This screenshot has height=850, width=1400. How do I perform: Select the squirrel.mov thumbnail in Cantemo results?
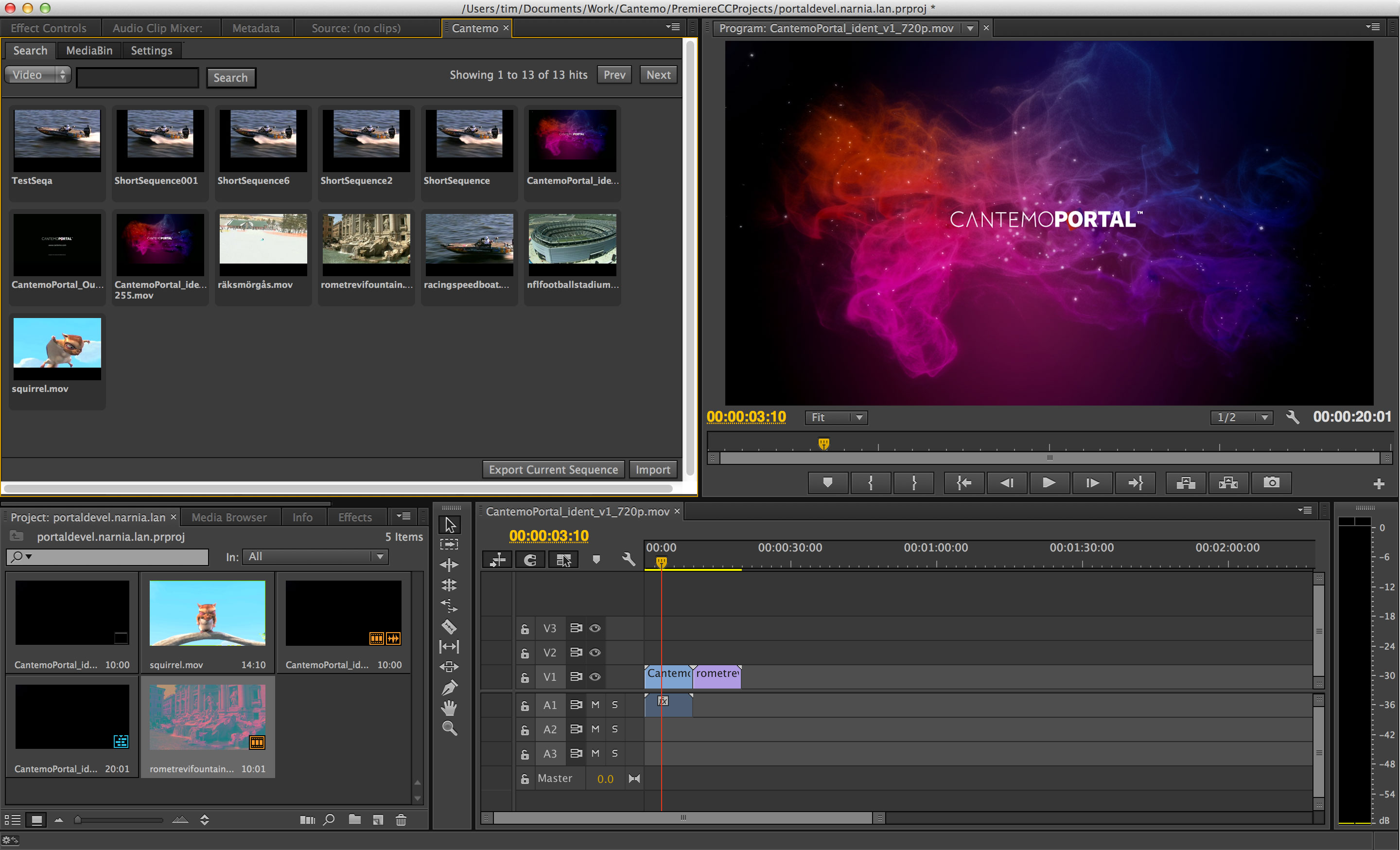pyautogui.click(x=57, y=348)
